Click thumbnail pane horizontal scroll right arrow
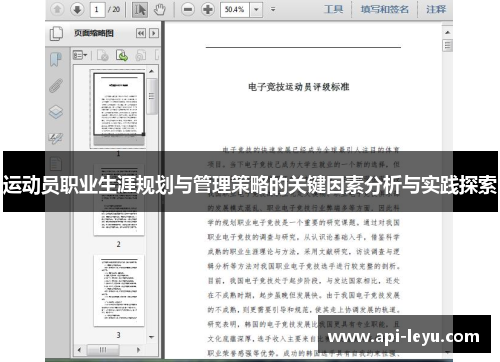Screen dimensions: 500x362 point(139,350)
